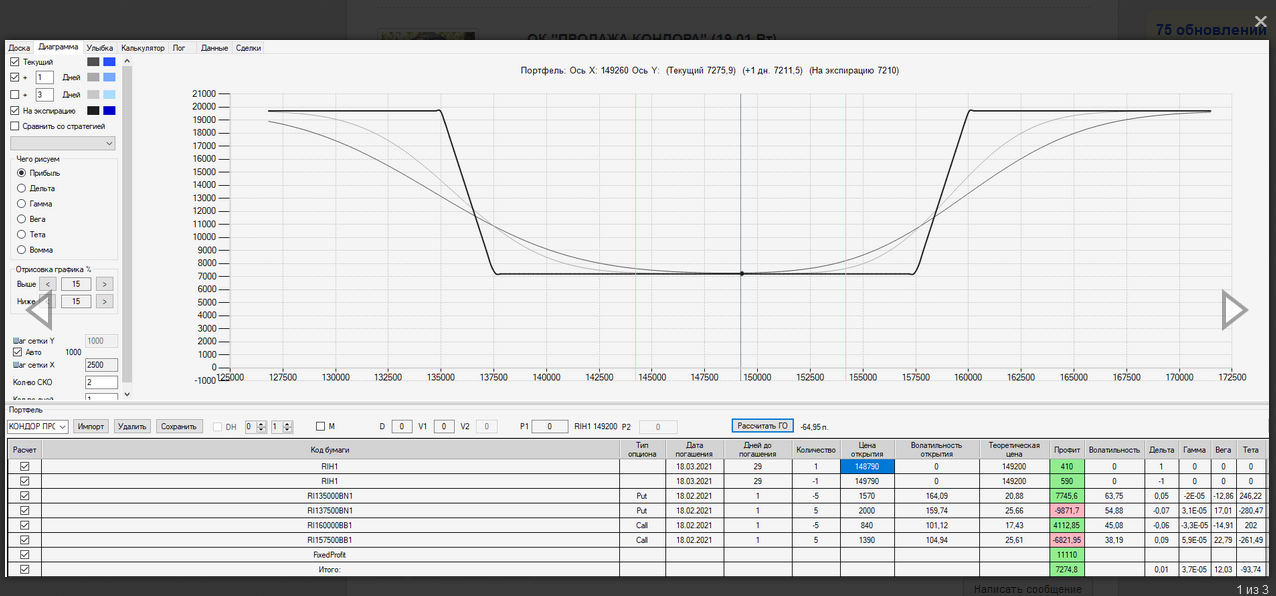Uncheck Расчет for the FixedProfit row
The width and height of the screenshot is (1276, 596).
tap(25, 554)
